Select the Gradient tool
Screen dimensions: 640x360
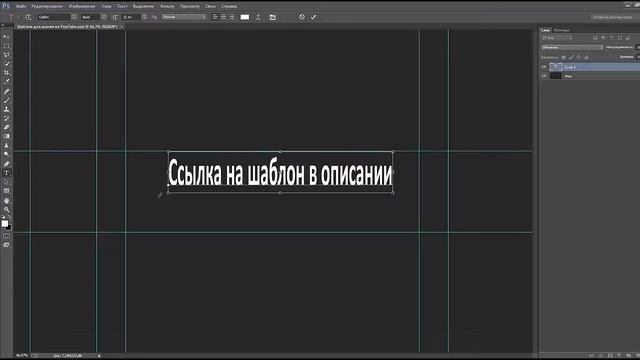pyautogui.click(x=6, y=136)
